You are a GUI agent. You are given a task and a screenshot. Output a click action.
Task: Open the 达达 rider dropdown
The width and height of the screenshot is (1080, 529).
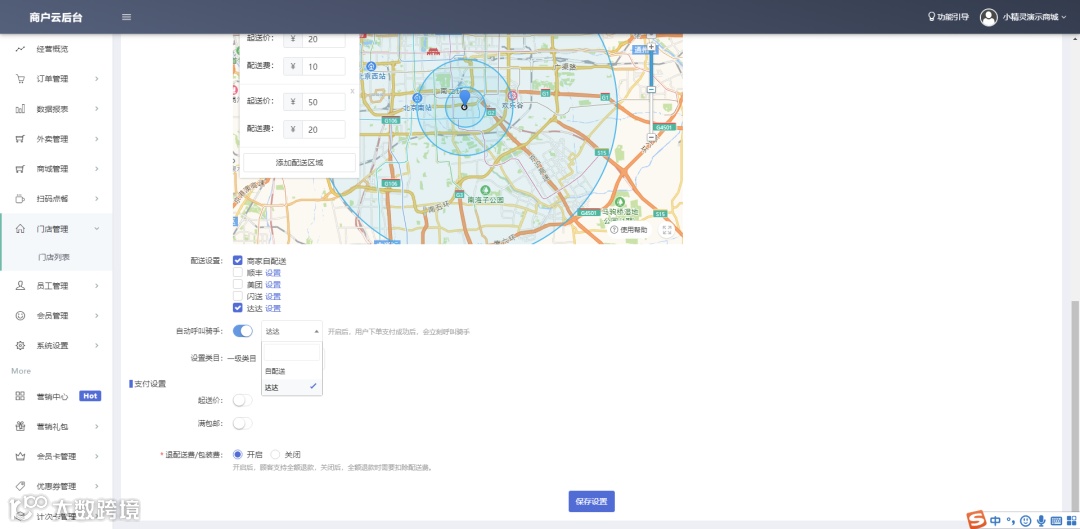tap(291, 331)
